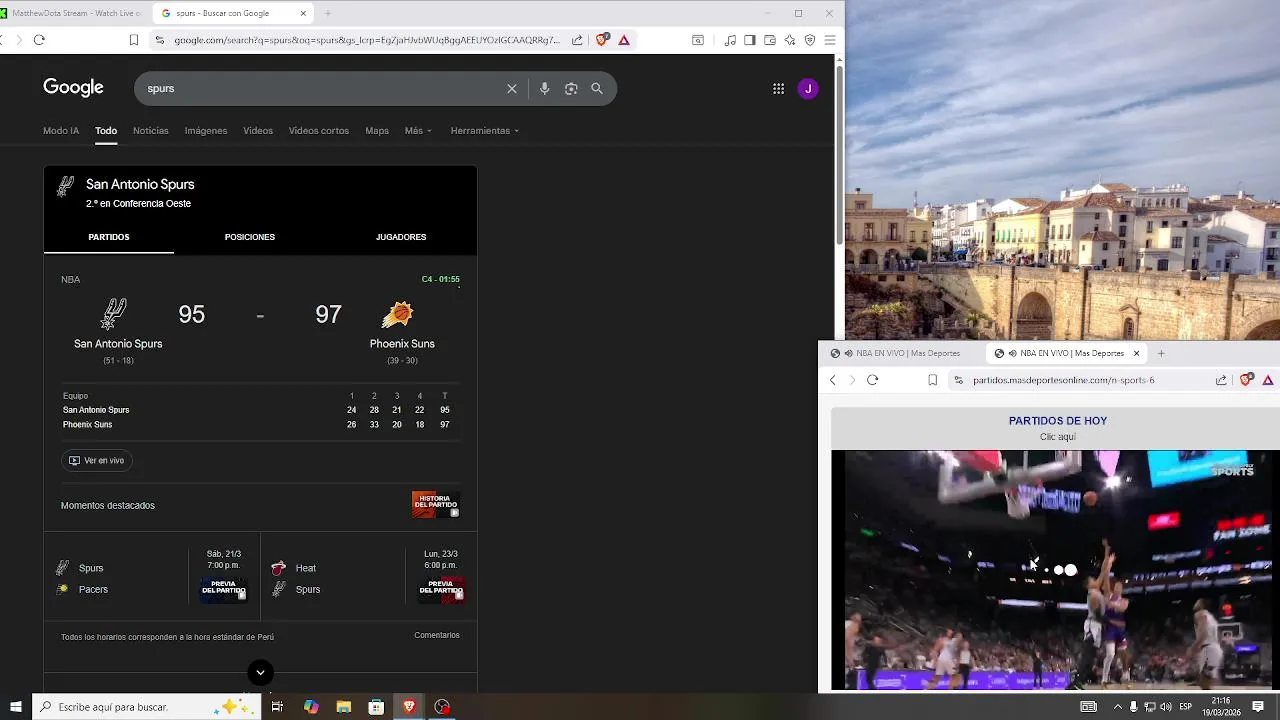Image resolution: width=1280 pixels, height=720 pixels.
Task: Open the tab search icon in toolbar
Action: click(x=698, y=40)
